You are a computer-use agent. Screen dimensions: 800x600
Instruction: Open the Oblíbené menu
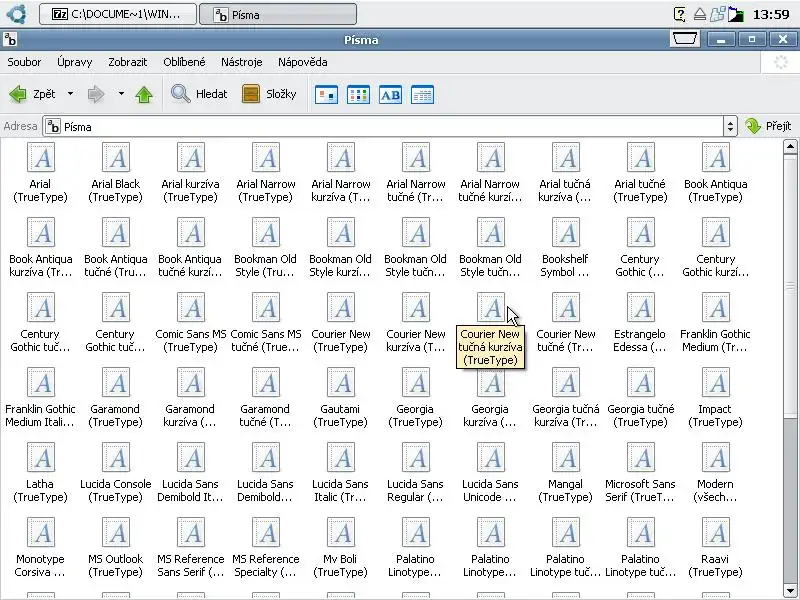184,62
